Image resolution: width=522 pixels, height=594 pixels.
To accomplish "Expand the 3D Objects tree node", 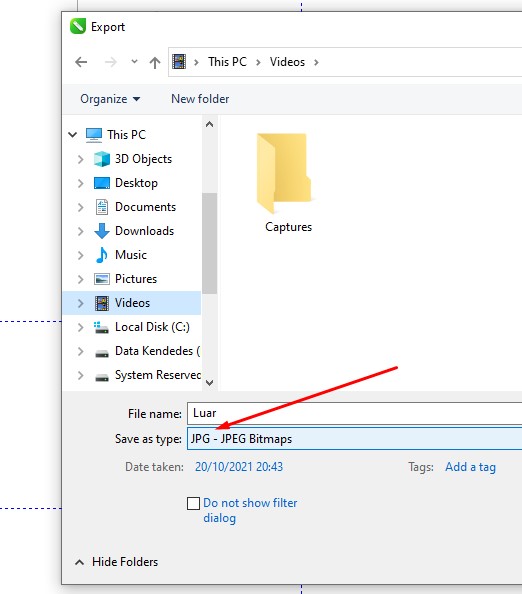I will pos(80,159).
